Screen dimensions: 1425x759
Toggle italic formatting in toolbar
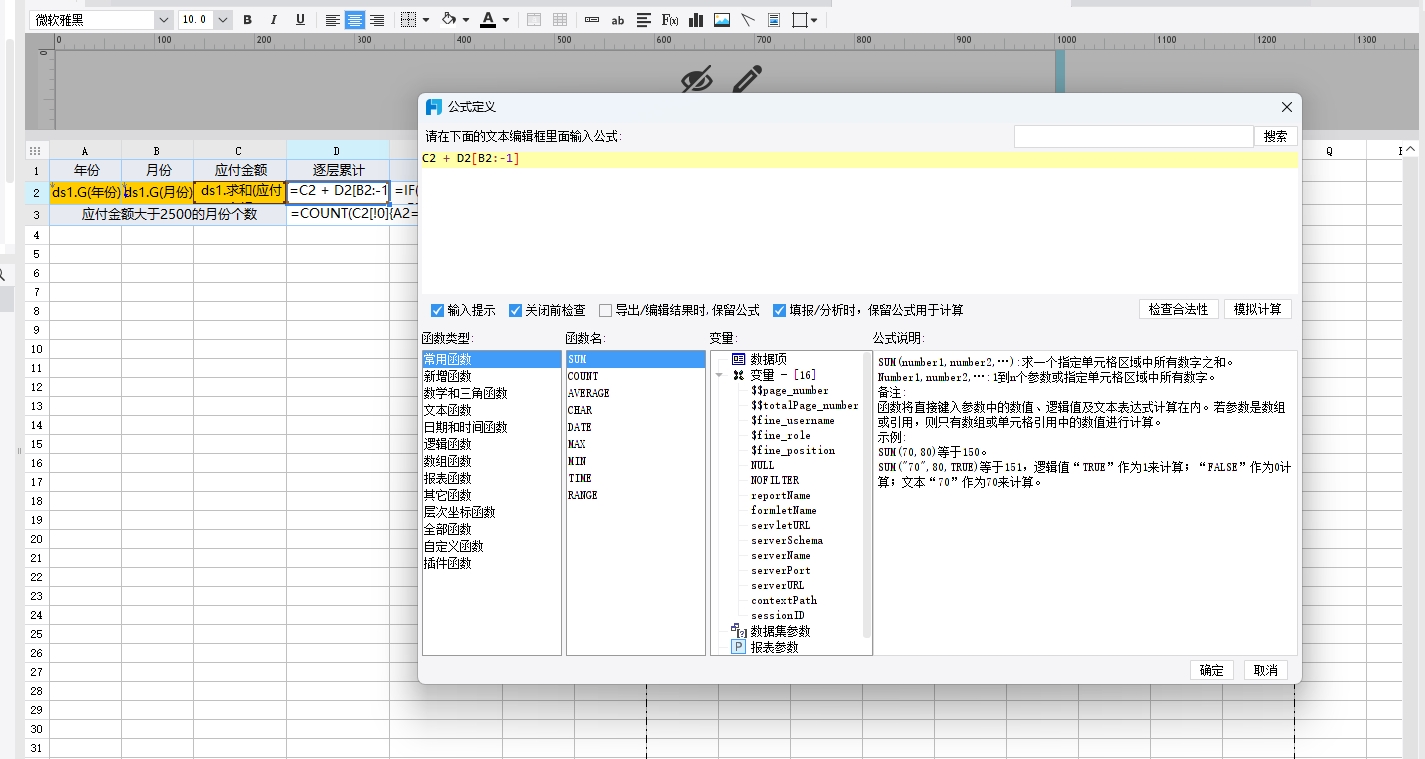pyautogui.click(x=274, y=20)
